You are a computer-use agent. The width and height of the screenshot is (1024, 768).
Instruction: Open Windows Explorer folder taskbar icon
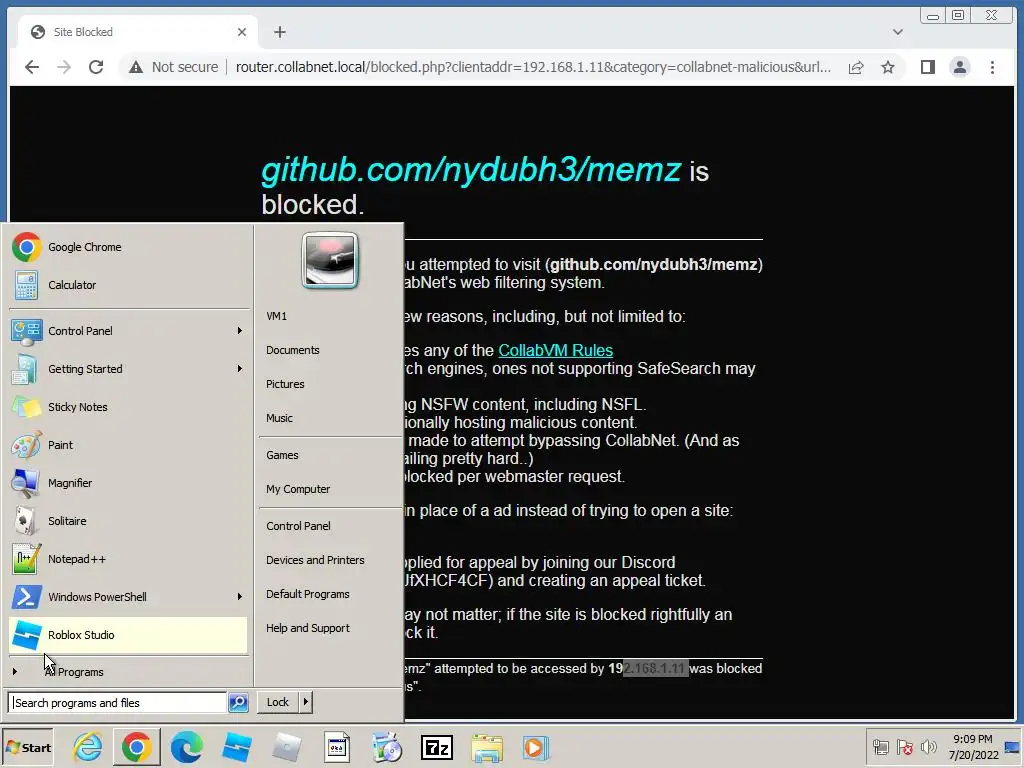click(x=487, y=747)
